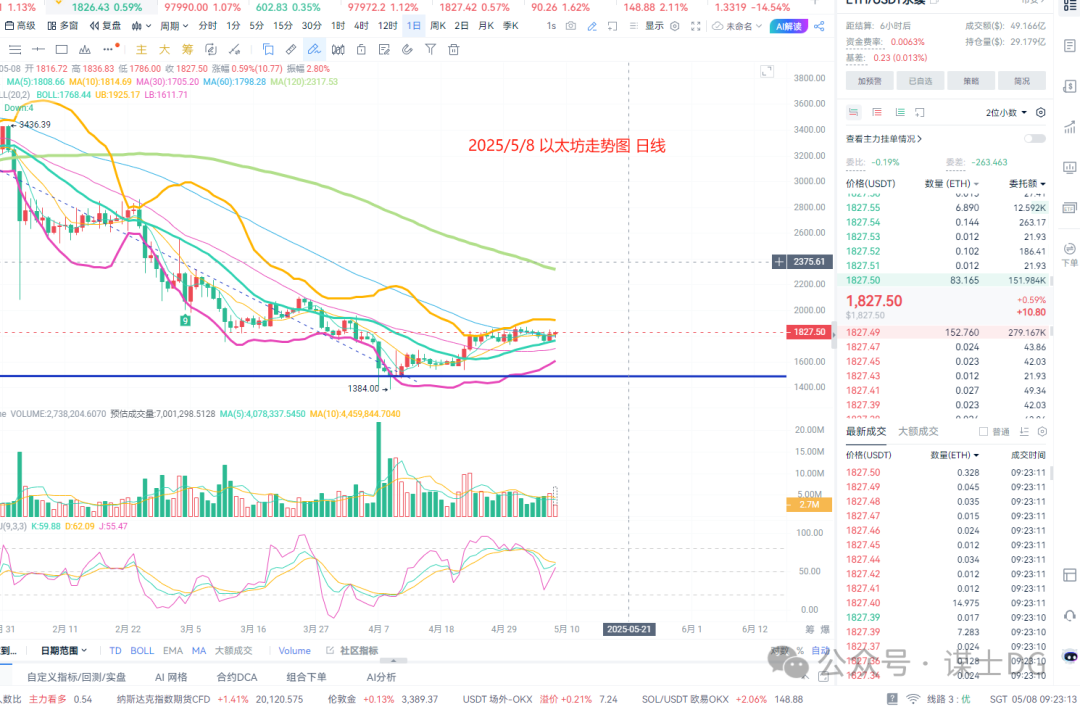This screenshot has height=707, width=1080.
Task: Check the 普通 checkbox
Action: tap(984, 431)
